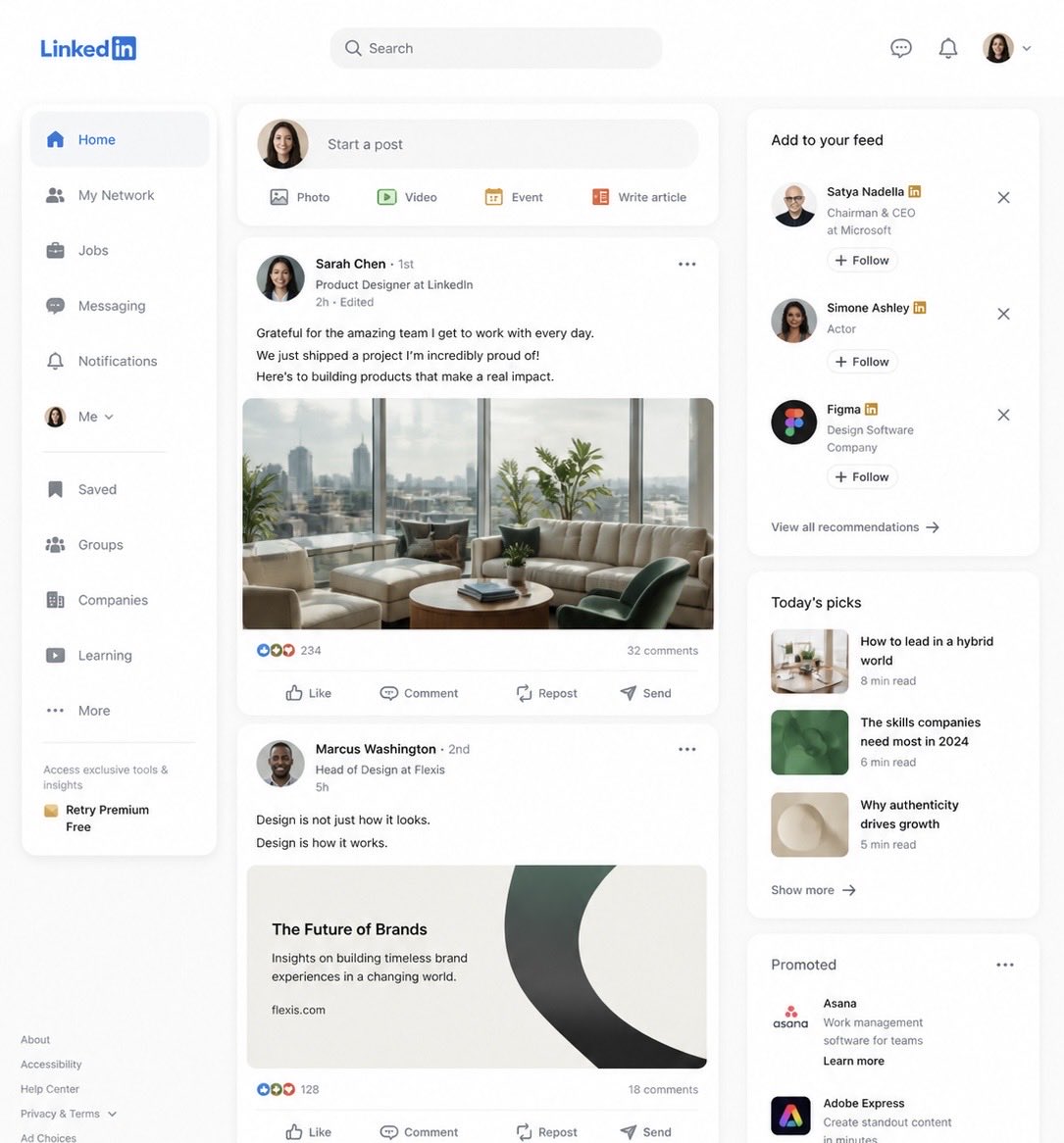Open 32 comments on Sarah's post
Viewport: 1064px width, 1143px height.
click(662, 650)
